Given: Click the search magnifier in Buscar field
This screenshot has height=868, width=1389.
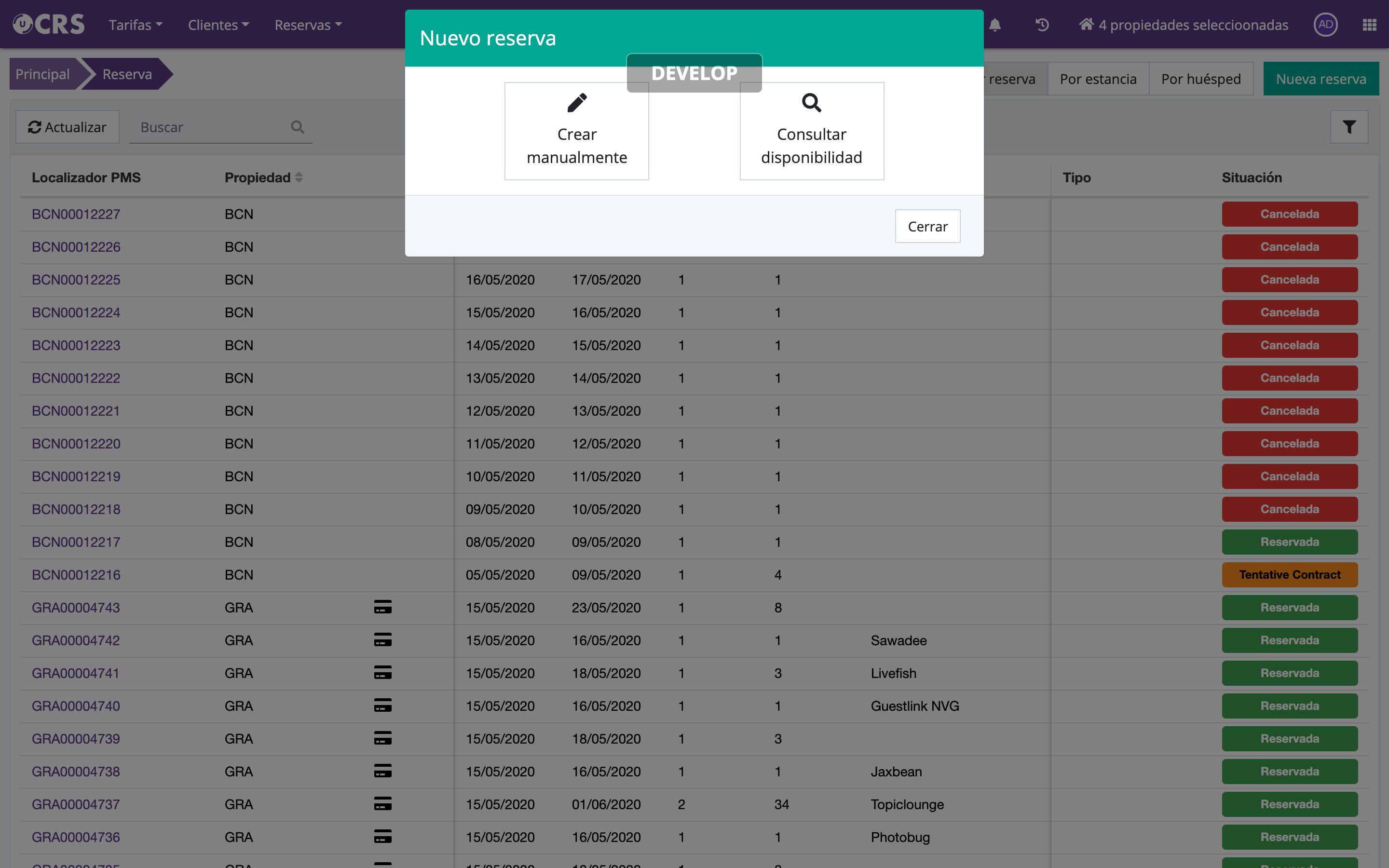Looking at the screenshot, I should click(x=297, y=127).
